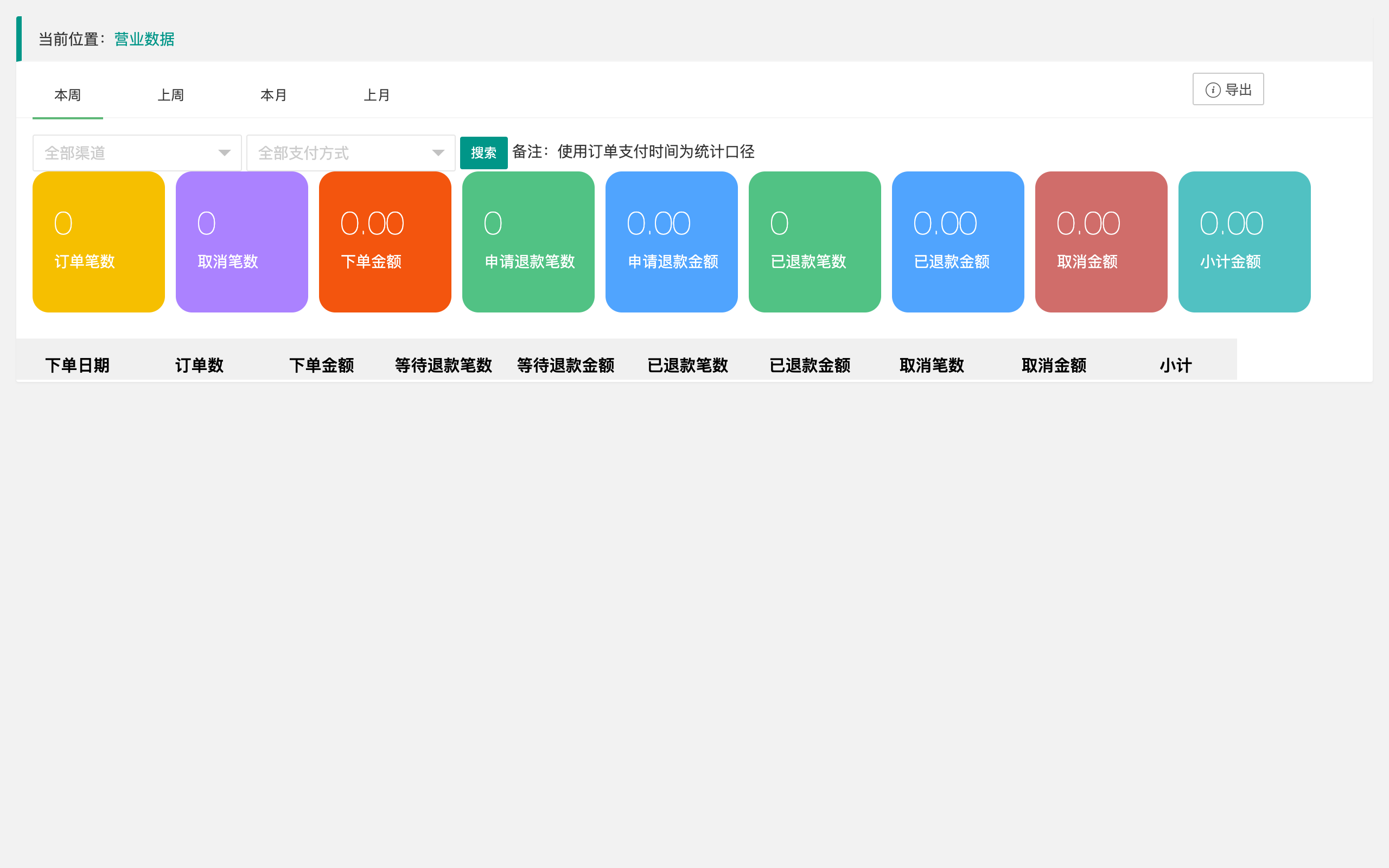Click the 订单数 column header

point(199,365)
